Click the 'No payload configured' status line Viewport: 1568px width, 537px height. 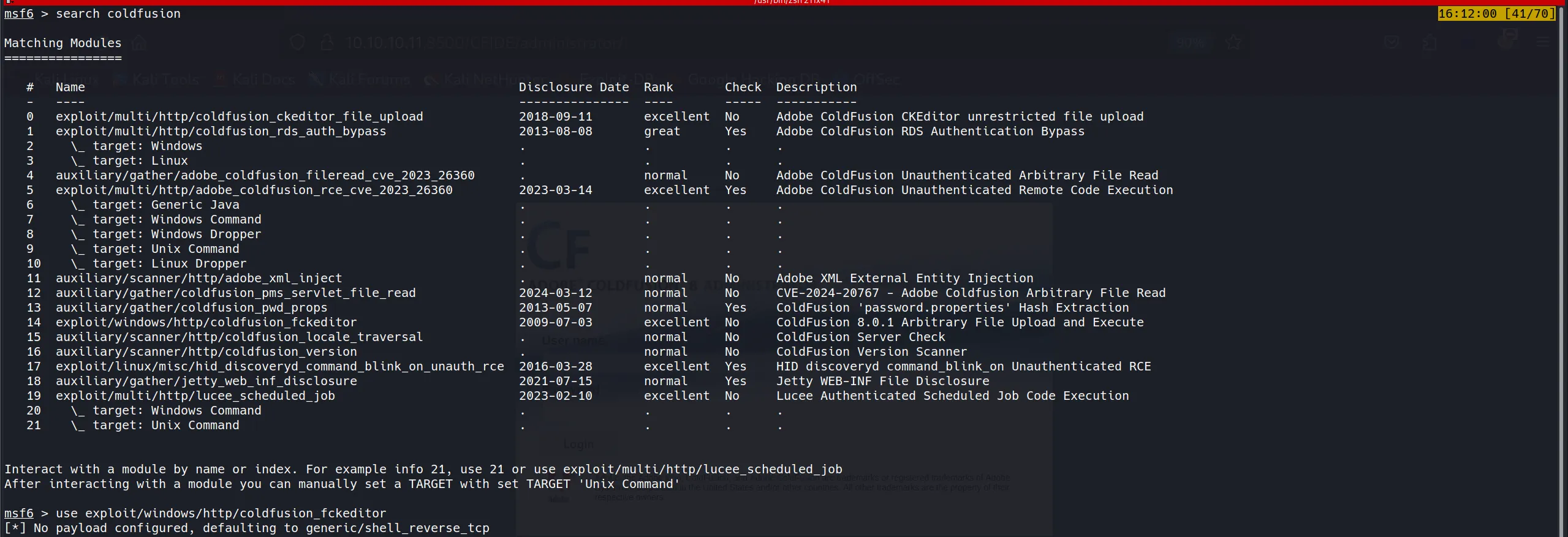[x=246, y=528]
